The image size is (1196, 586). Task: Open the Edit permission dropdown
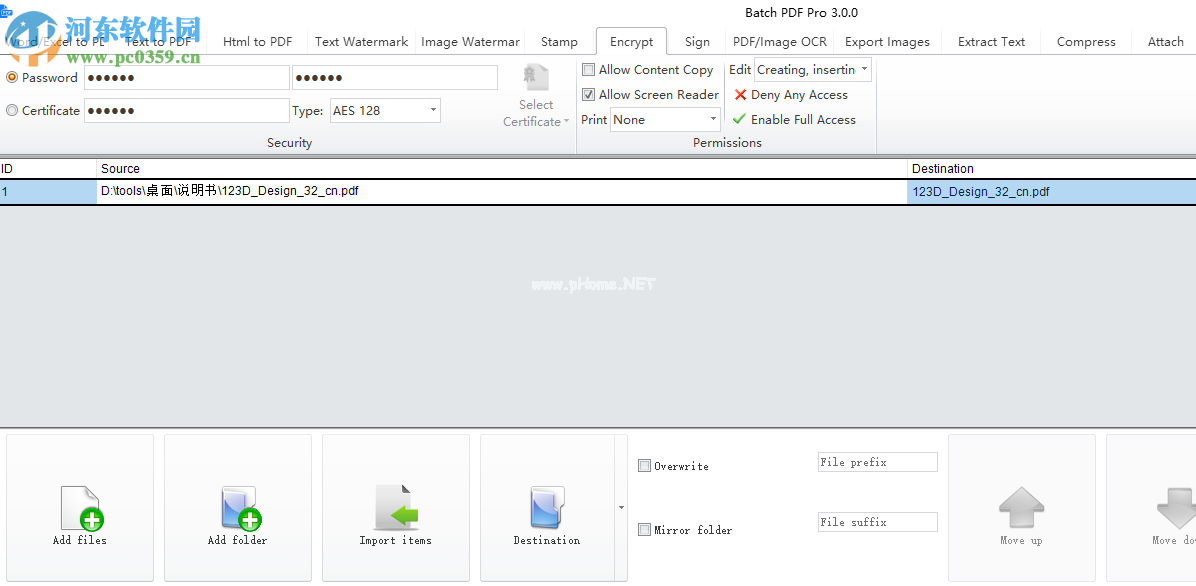click(x=813, y=70)
